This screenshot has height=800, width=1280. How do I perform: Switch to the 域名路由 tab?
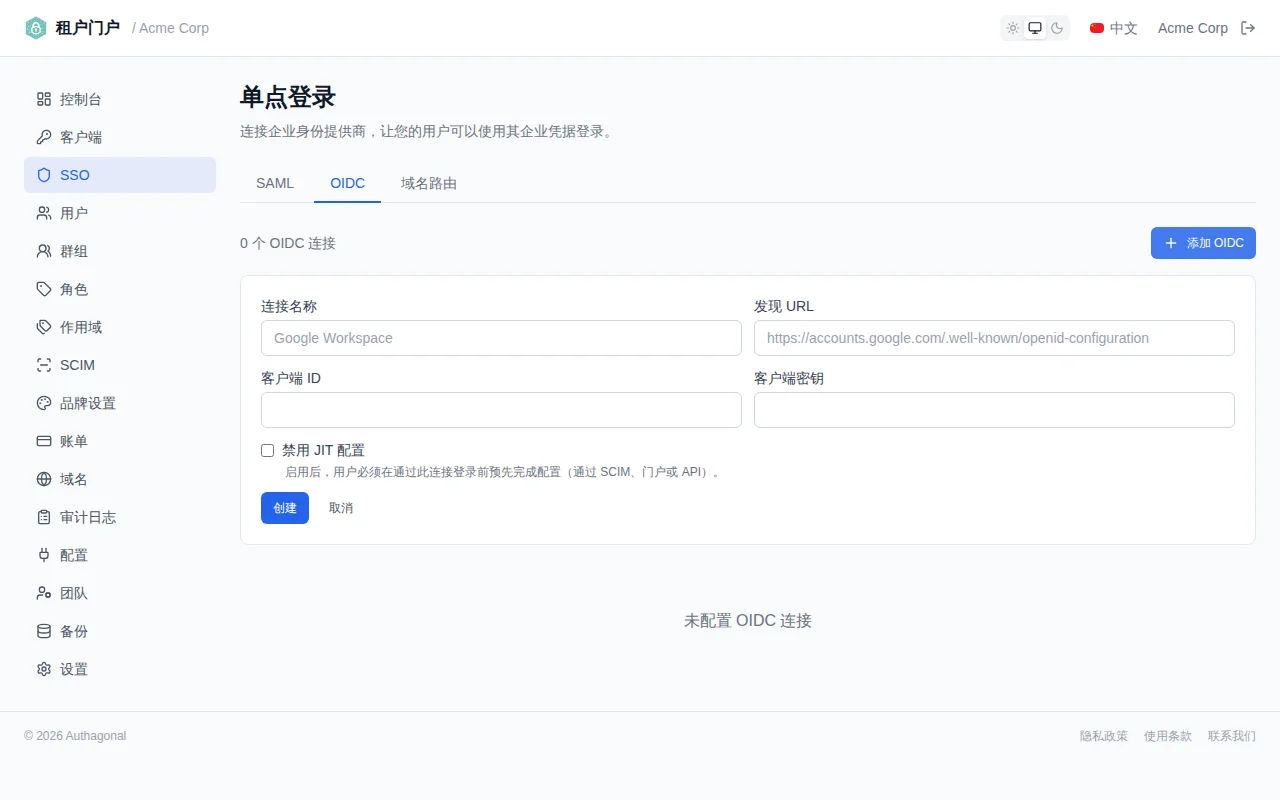pos(429,183)
